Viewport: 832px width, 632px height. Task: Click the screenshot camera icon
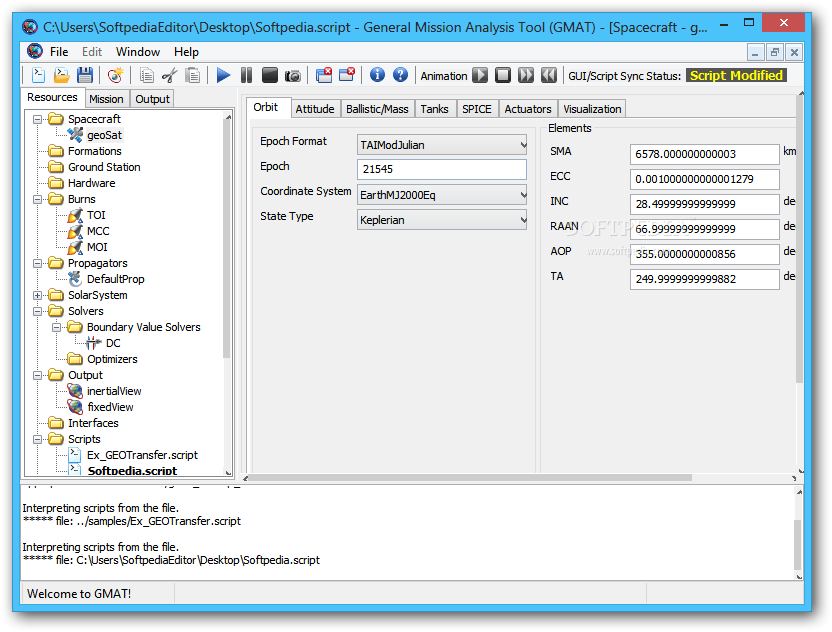292,76
